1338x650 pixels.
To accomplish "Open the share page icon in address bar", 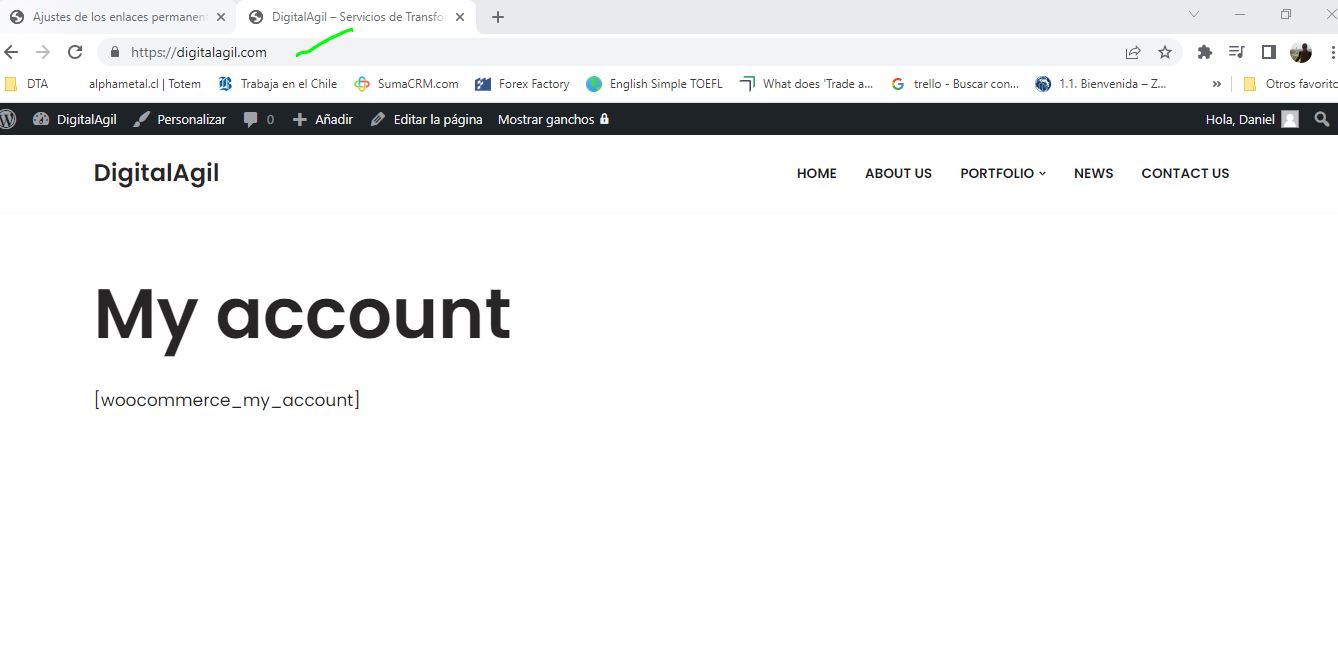I will point(1133,52).
